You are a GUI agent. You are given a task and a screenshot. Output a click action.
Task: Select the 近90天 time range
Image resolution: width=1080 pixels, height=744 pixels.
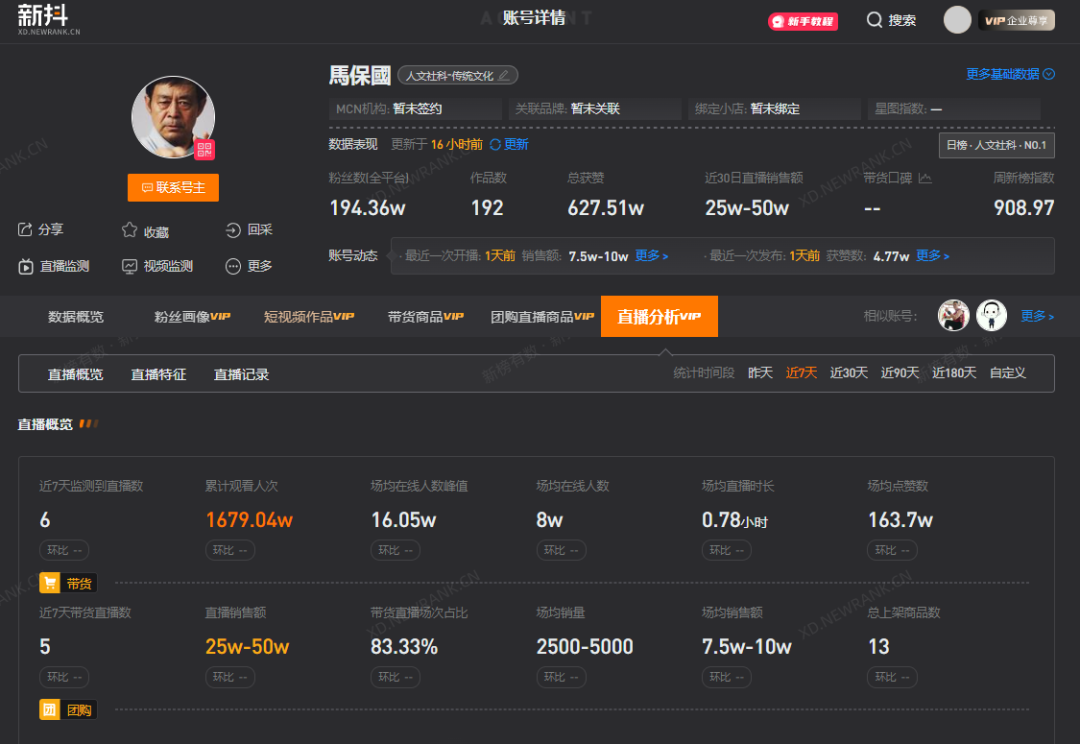[899, 373]
